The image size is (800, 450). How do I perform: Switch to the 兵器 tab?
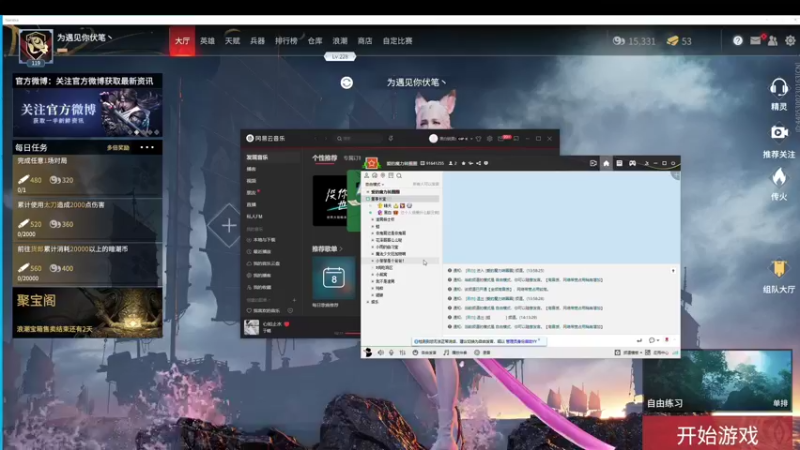pyautogui.click(x=257, y=41)
